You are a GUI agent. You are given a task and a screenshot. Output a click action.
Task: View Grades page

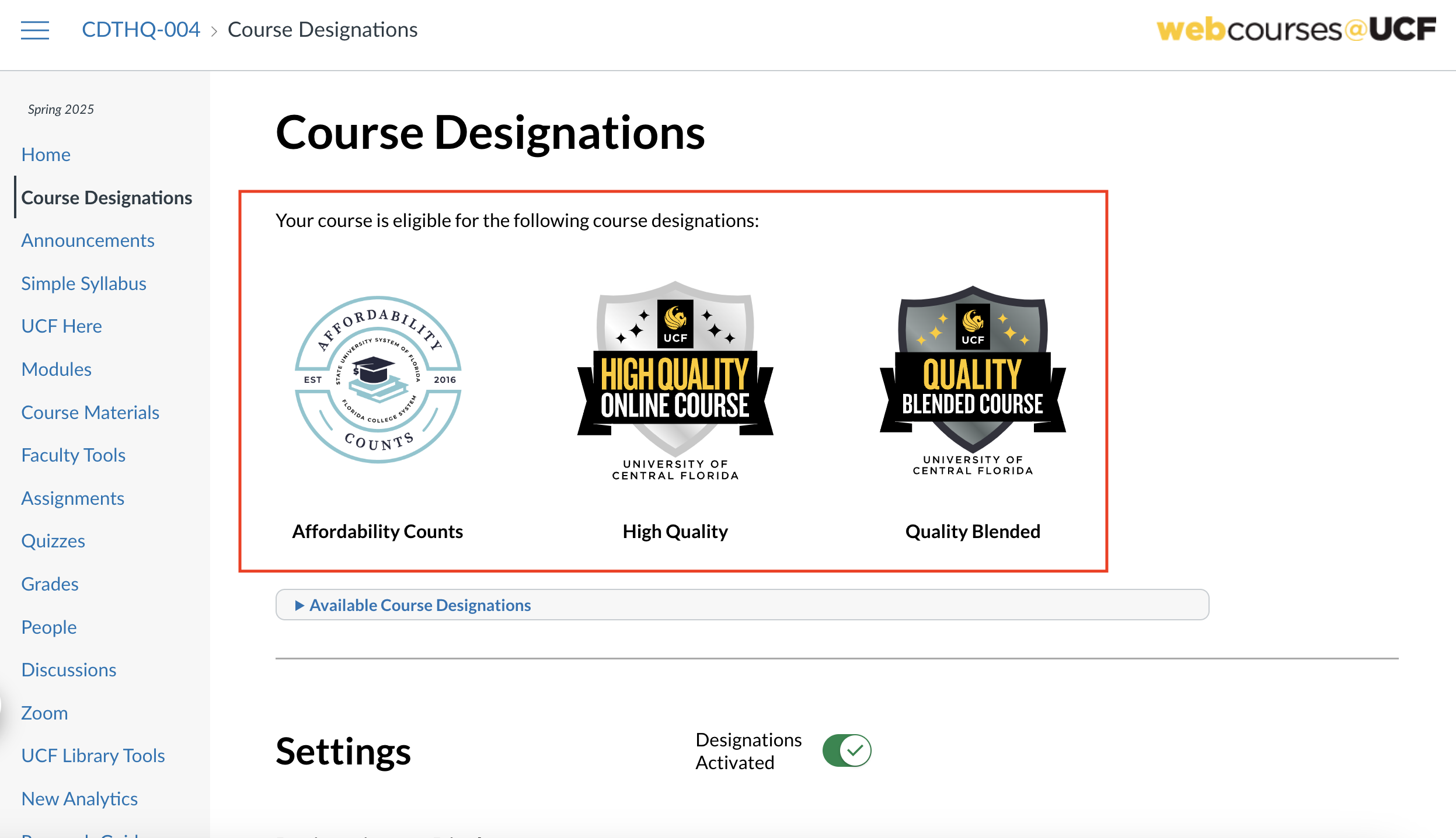click(50, 584)
